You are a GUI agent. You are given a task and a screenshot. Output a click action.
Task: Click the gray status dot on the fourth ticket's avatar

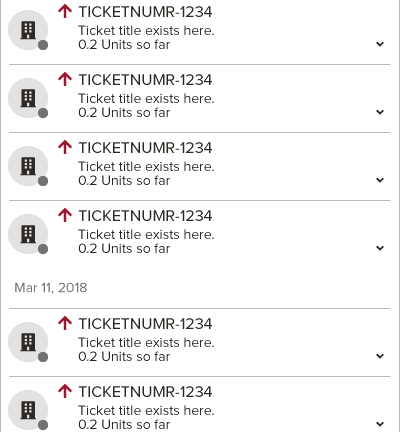[x=43, y=249]
